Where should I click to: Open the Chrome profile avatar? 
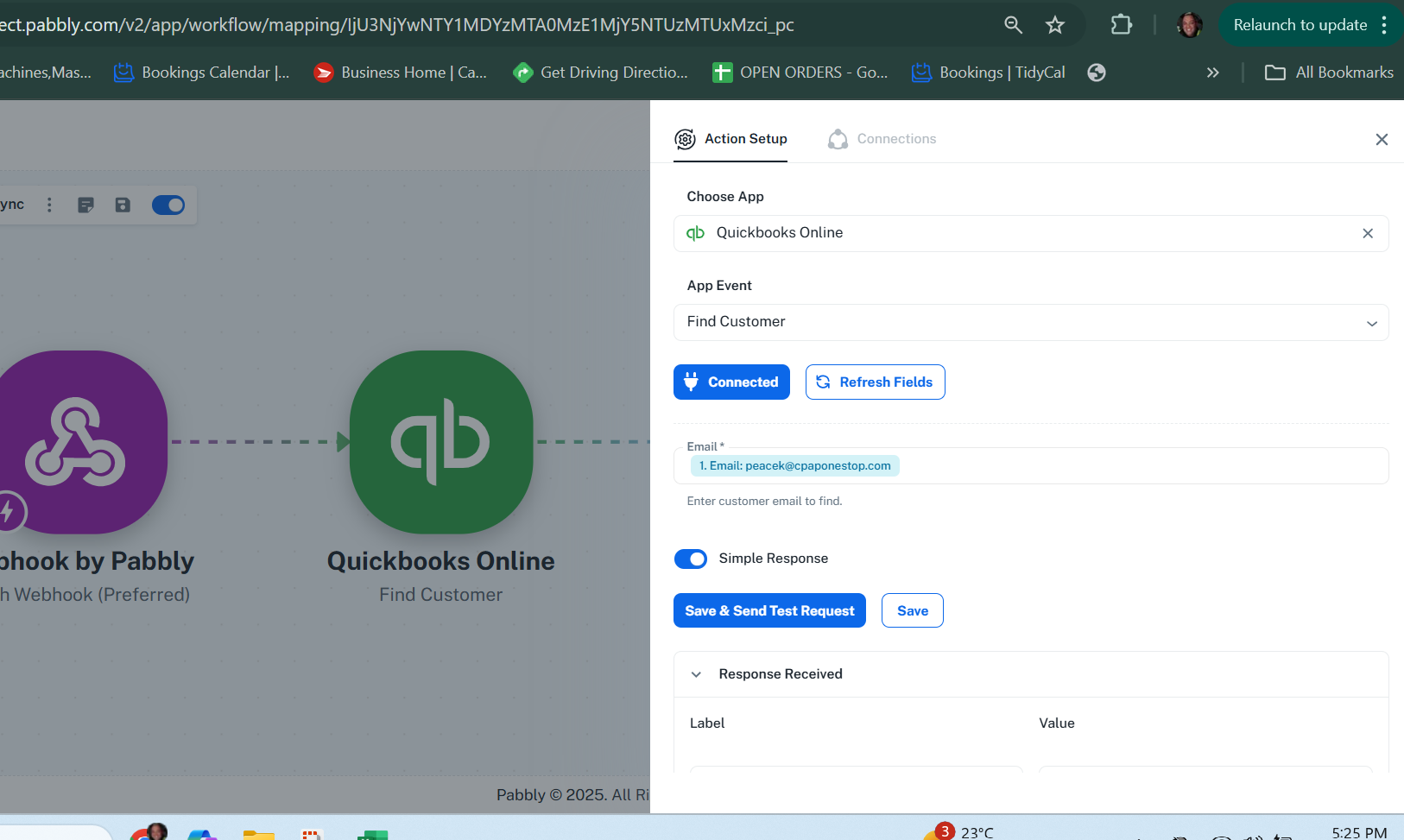point(1189,25)
